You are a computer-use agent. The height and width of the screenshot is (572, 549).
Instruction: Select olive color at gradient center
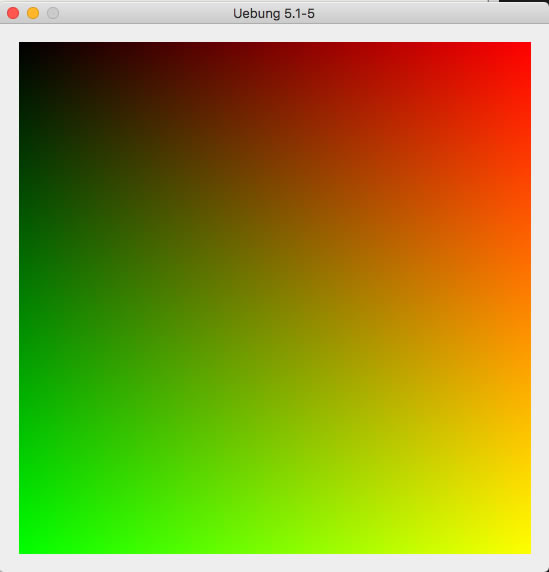tap(275, 298)
